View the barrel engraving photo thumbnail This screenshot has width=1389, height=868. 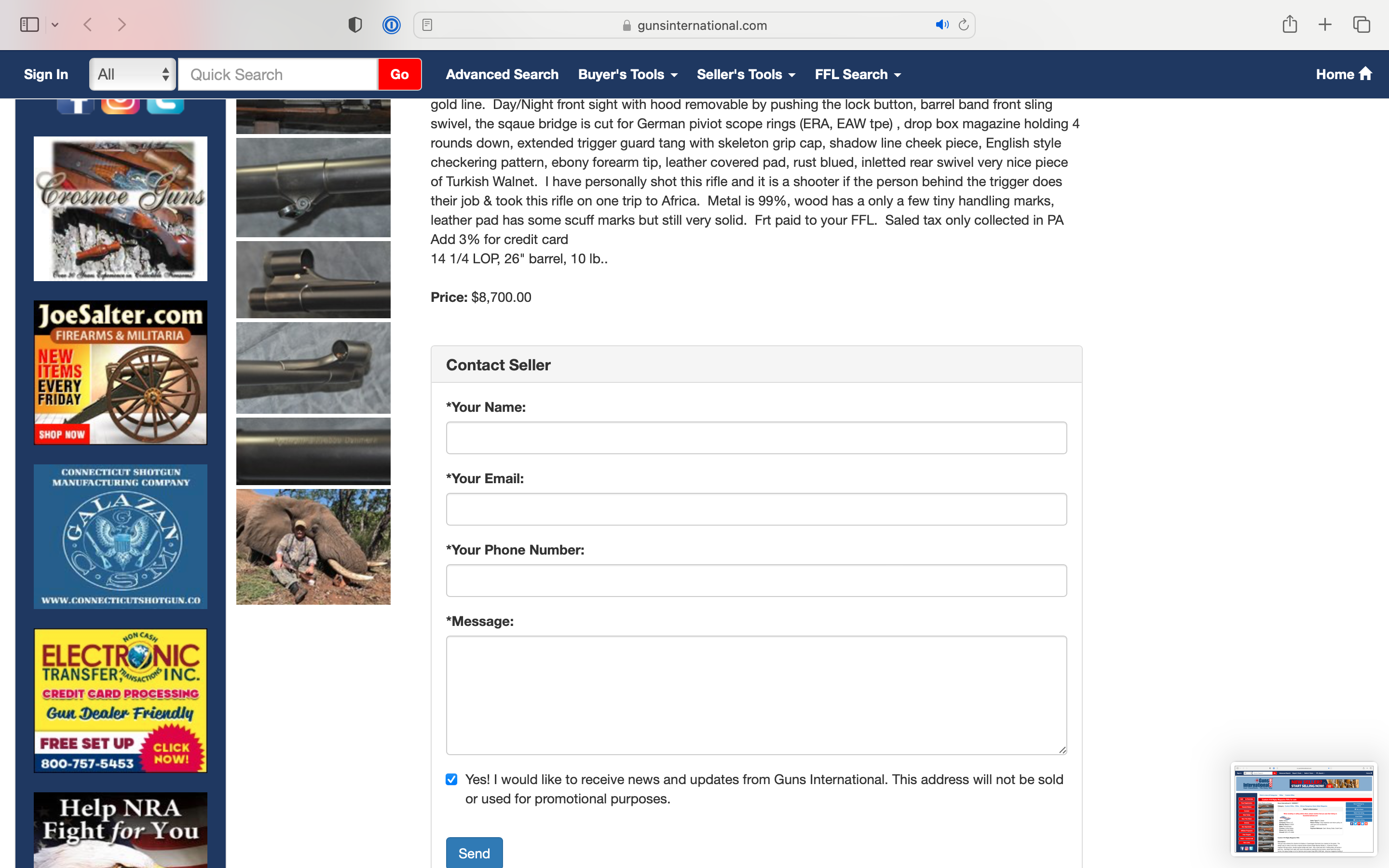click(313, 451)
